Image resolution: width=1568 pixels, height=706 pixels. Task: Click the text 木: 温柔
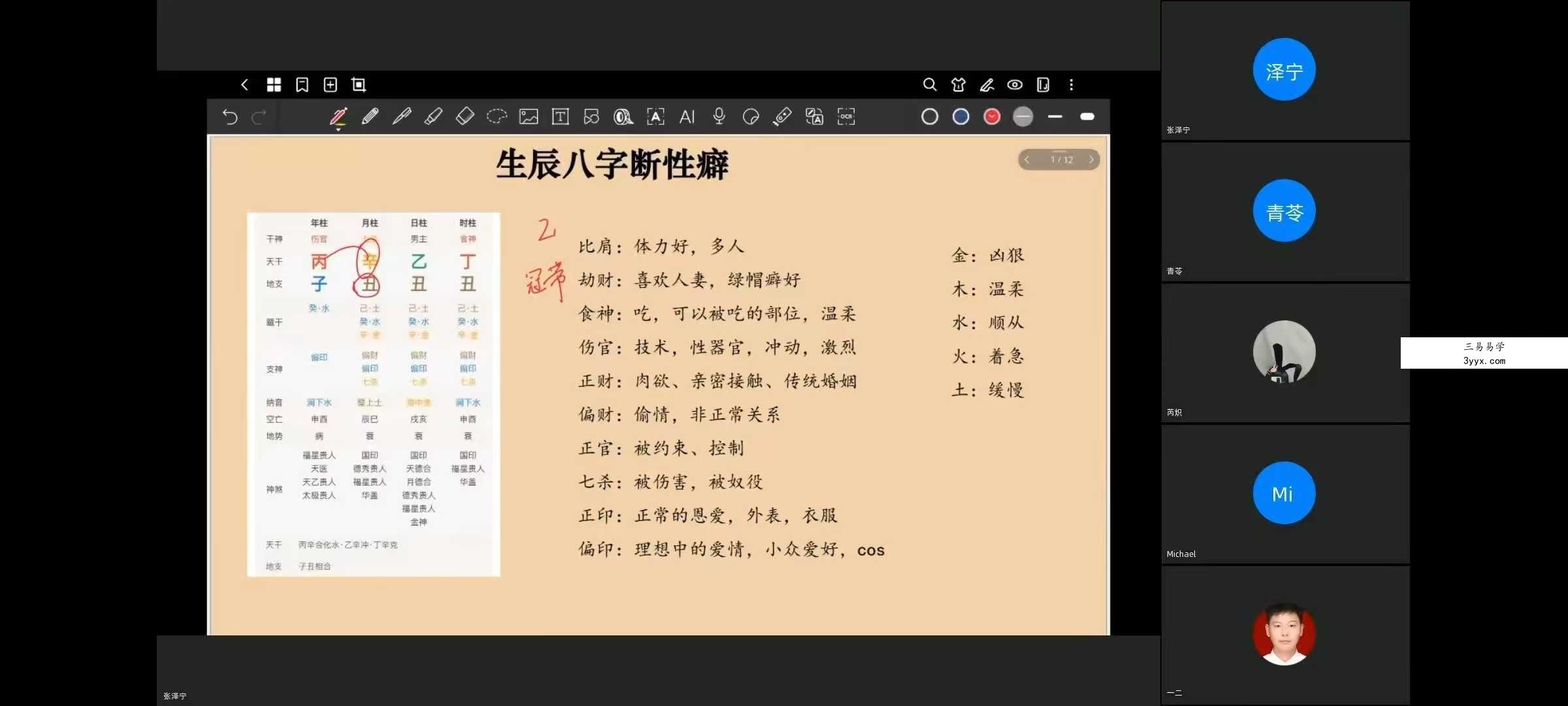point(988,290)
